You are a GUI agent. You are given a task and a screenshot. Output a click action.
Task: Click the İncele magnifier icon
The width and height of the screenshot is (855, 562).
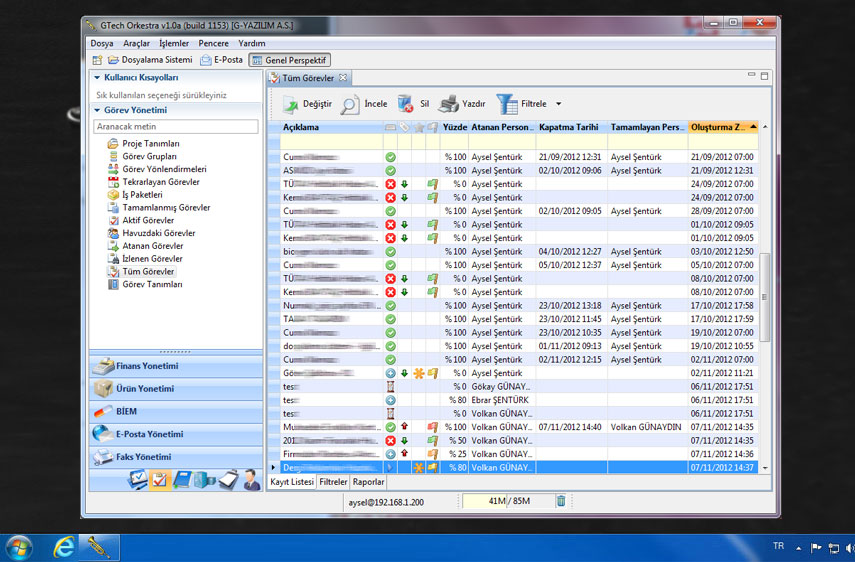pyautogui.click(x=350, y=104)
